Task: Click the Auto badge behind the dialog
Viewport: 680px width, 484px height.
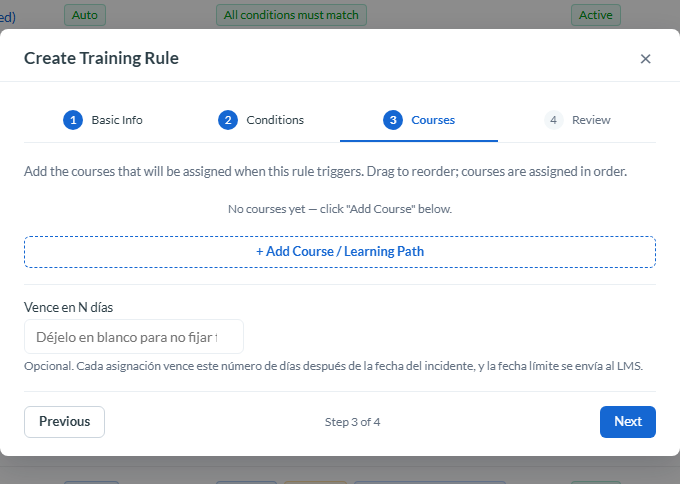Action: (85, 15)
